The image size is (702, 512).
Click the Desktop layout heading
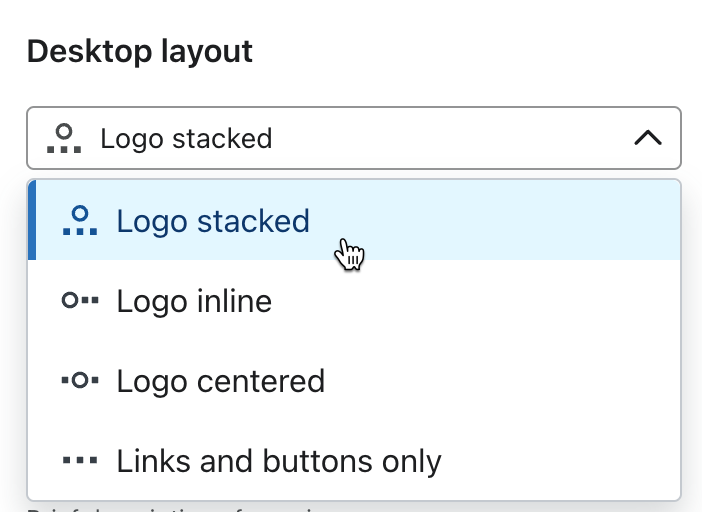[x=140, y=51]
